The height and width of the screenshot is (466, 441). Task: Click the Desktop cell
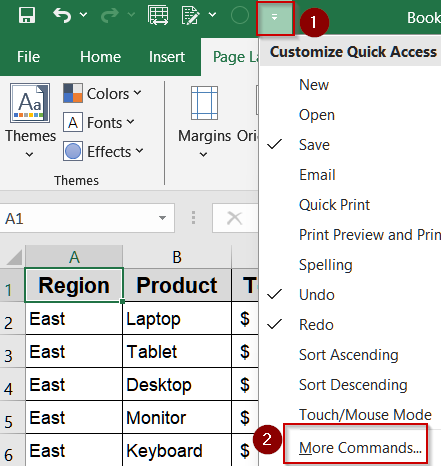177,384
